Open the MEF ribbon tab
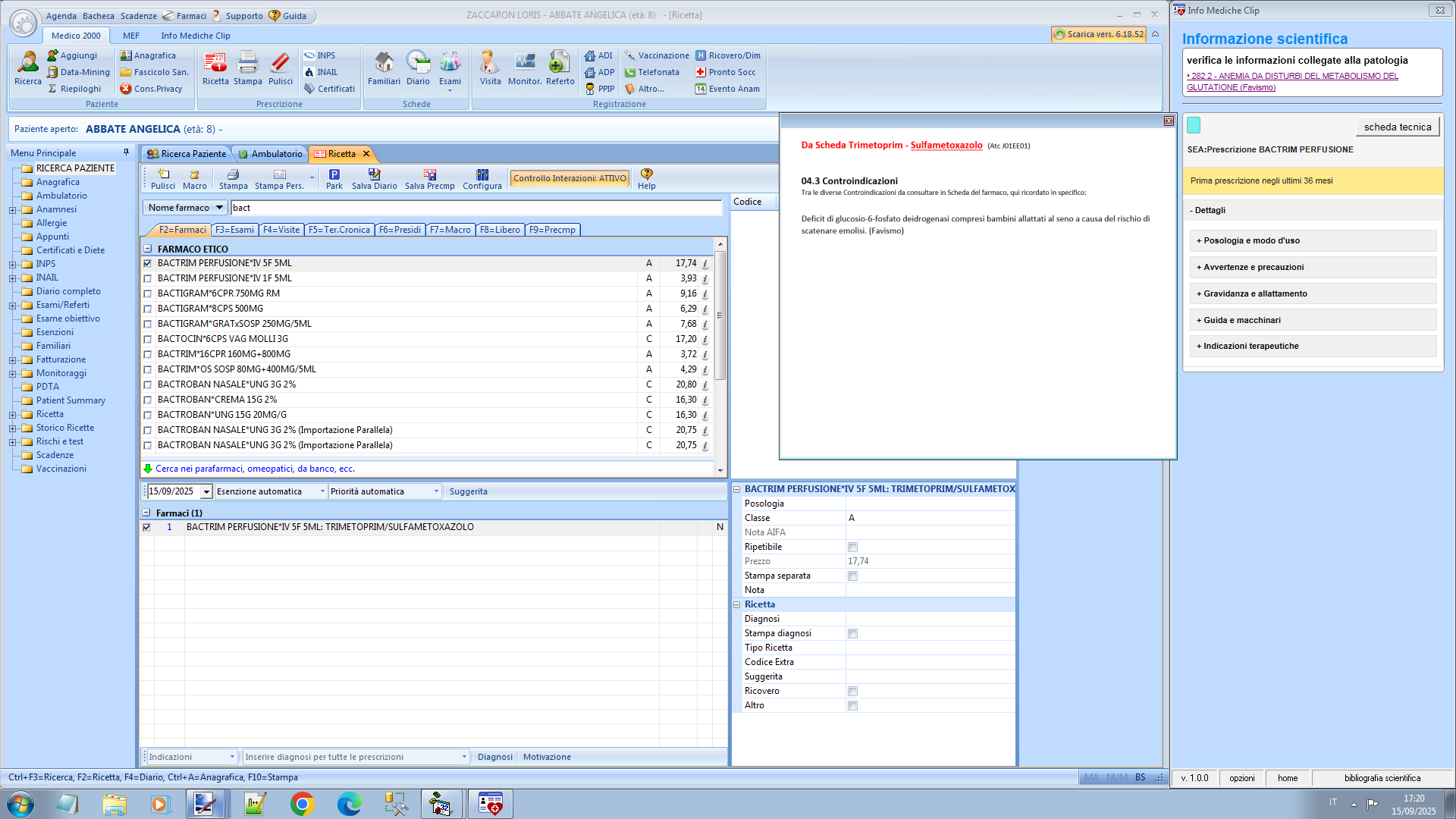Screen dimensions: 1456x819 pyautogui.click(x=131, y=36)
